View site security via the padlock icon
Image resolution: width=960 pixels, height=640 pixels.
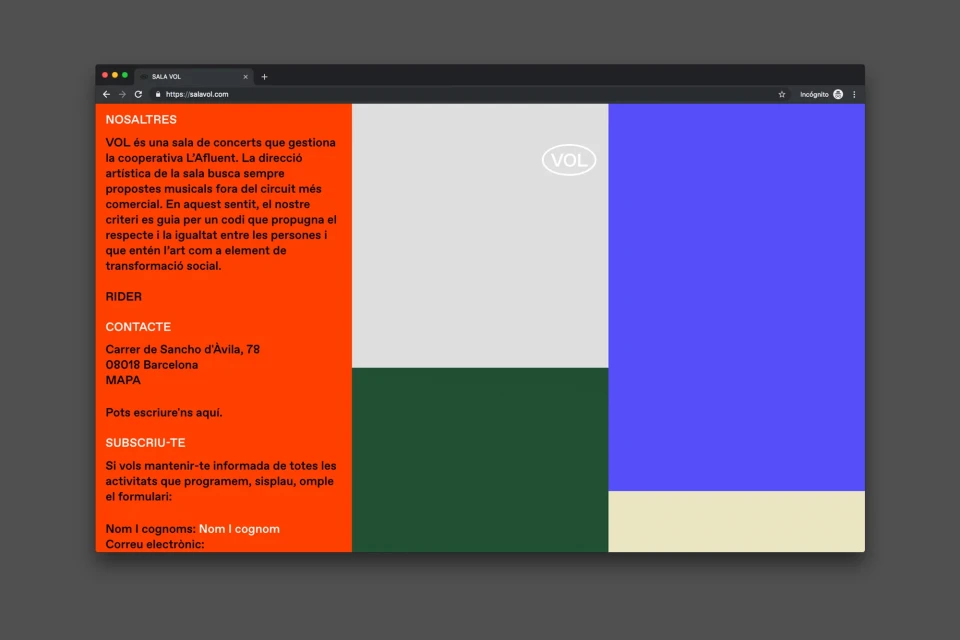pyautogui.click(x=158, y=94)
